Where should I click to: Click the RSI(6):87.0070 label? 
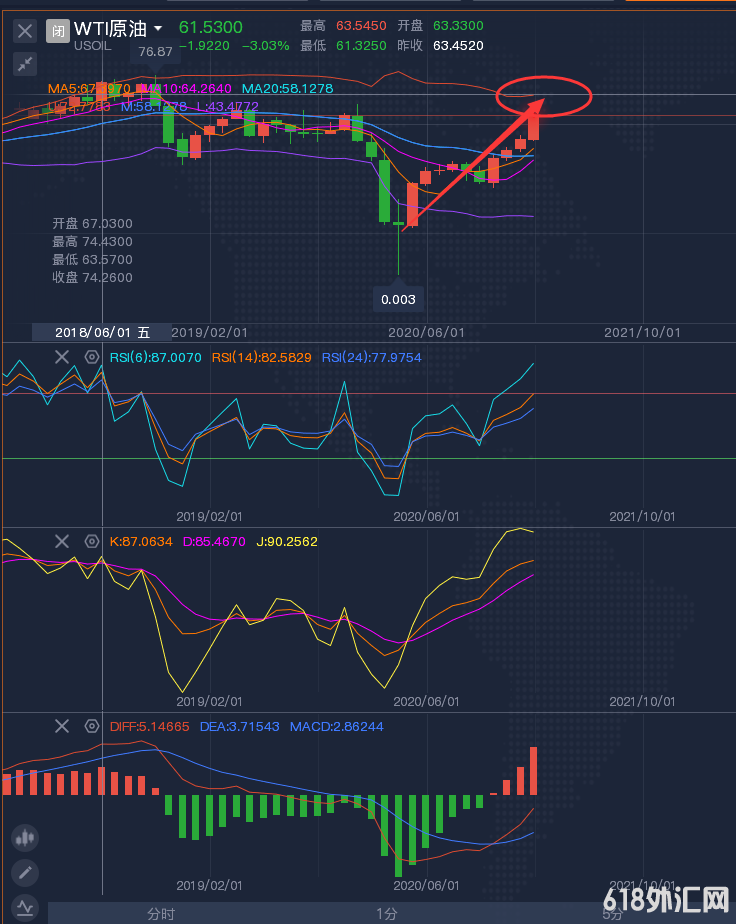tap(156, 358)
